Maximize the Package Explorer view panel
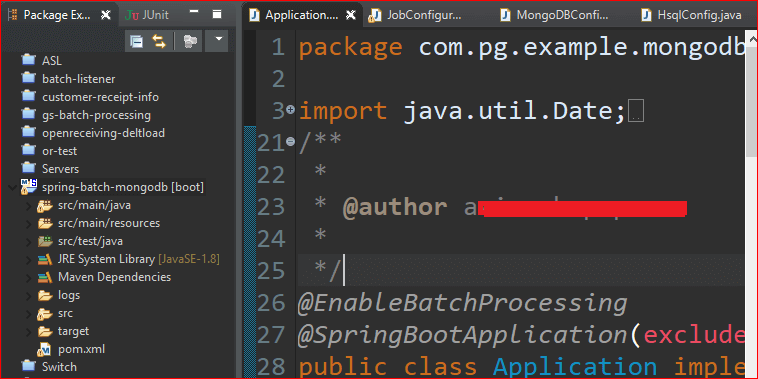The image size is (758, 379). [x=217, y=15]
